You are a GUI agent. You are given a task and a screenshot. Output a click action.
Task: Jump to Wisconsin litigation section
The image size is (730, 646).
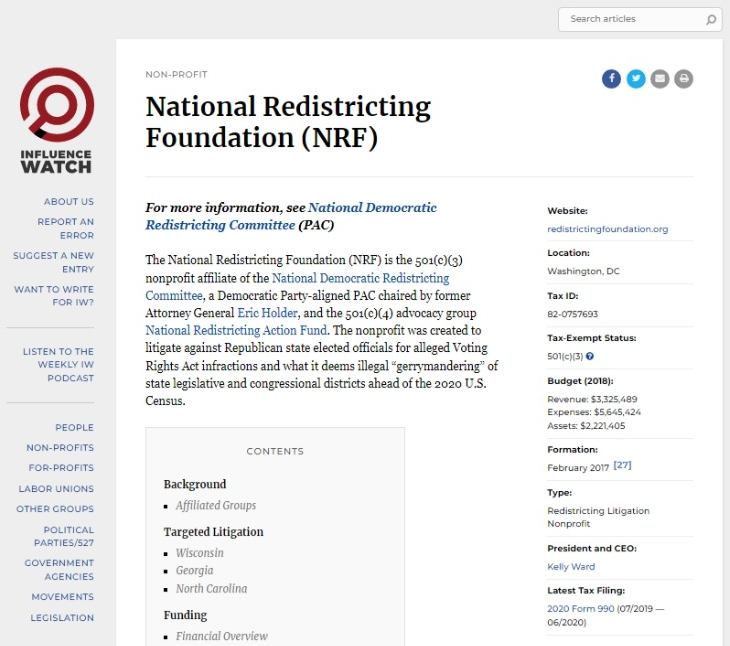coord(200,553)
